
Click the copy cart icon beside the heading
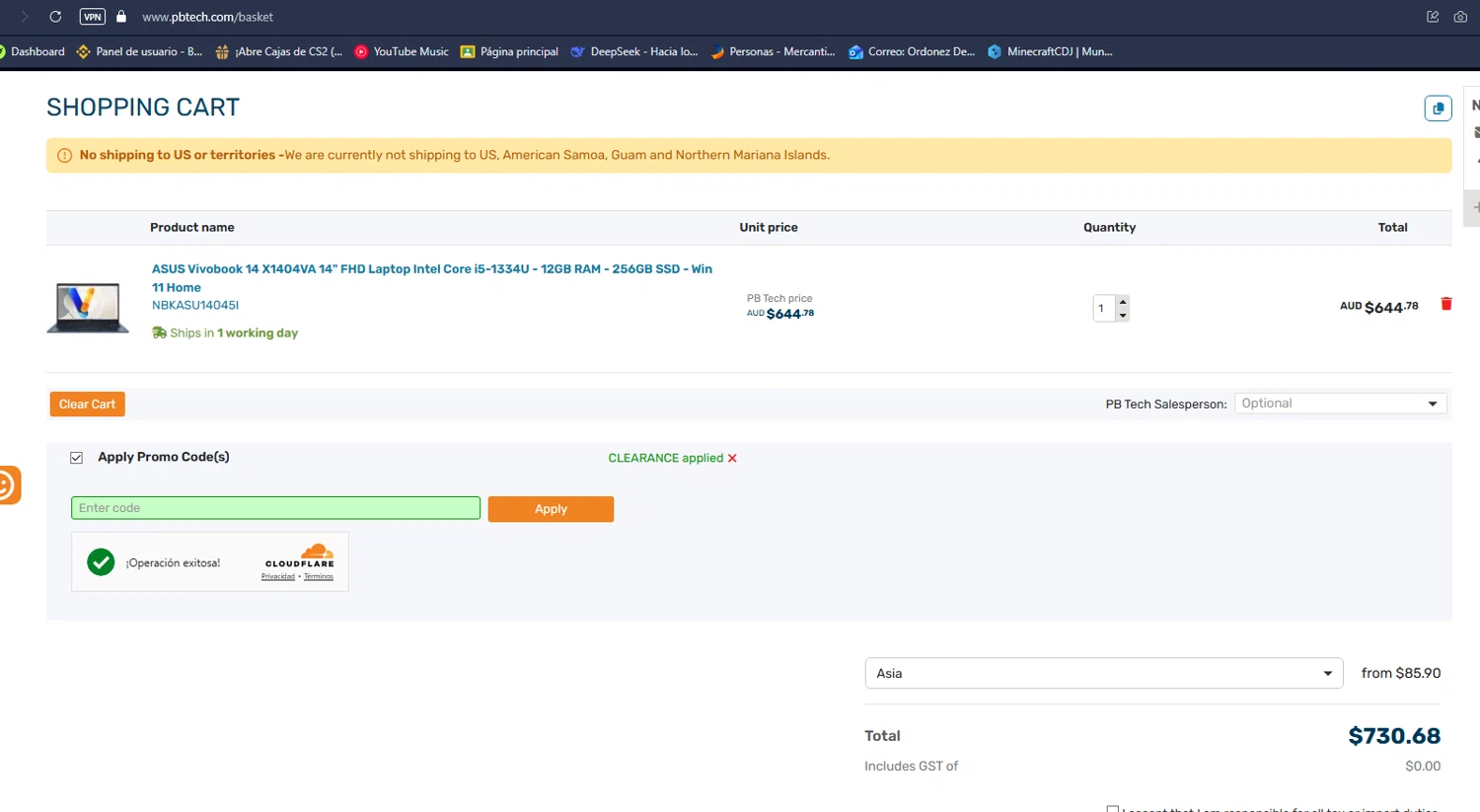1438,109
